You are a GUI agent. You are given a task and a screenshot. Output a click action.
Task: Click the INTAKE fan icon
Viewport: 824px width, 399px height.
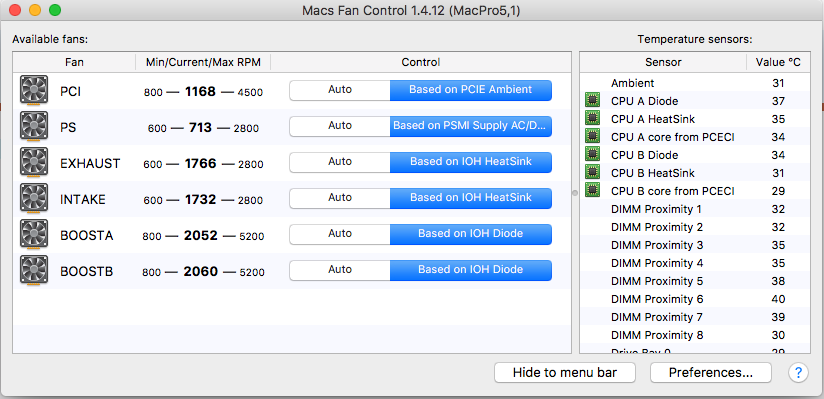tap(34, 199)
